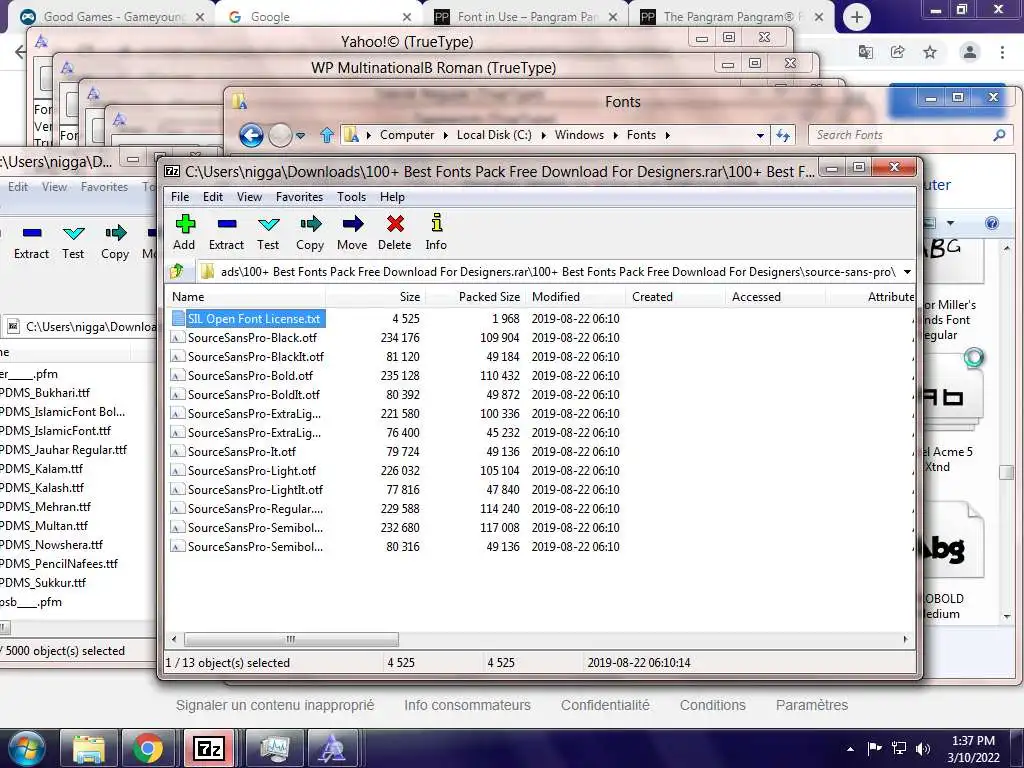Click the Move icon in 7-Zip toolbar

tap(353, 224)
